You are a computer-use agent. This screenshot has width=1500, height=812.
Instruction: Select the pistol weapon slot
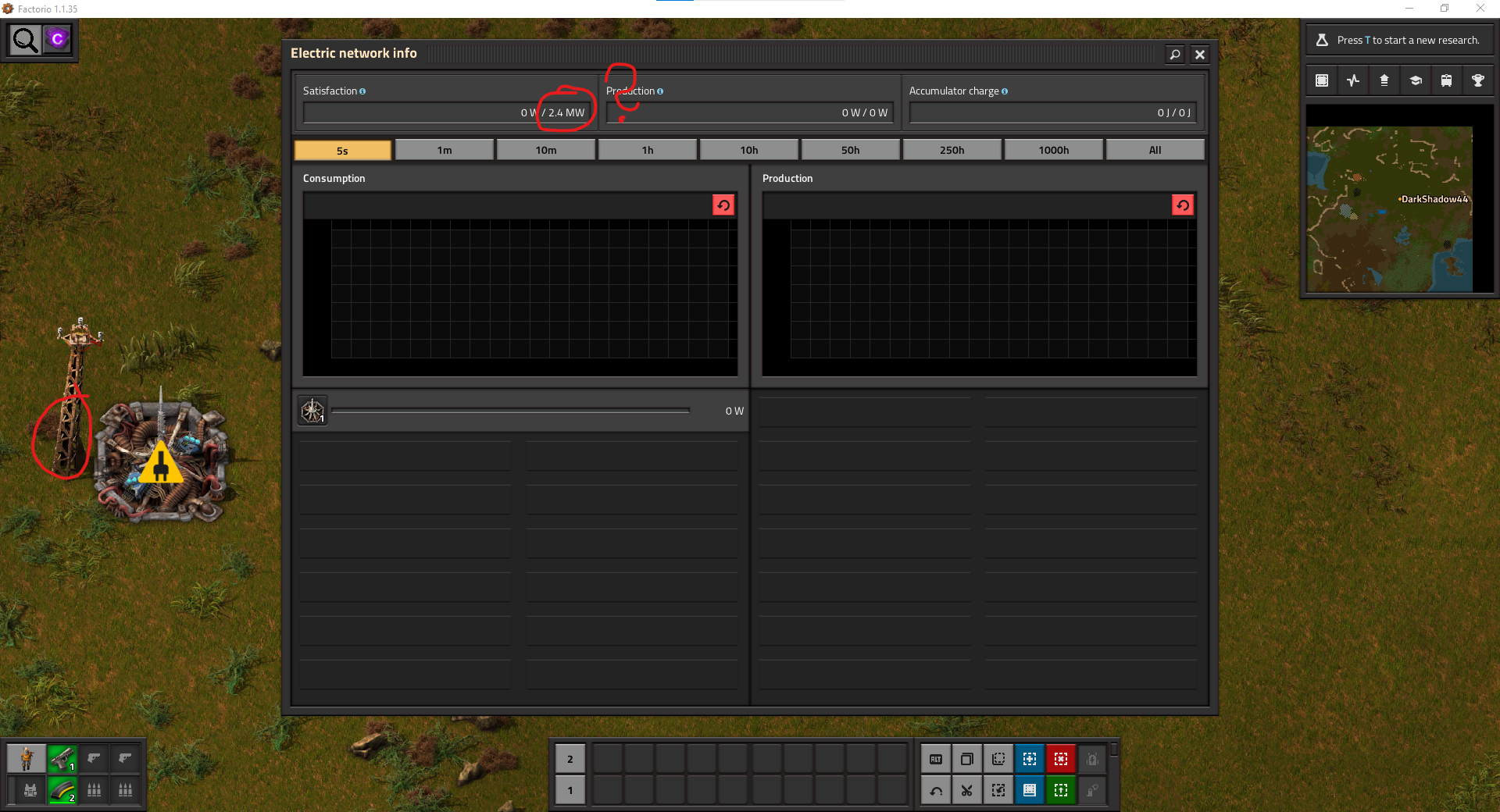click(62, 758)
